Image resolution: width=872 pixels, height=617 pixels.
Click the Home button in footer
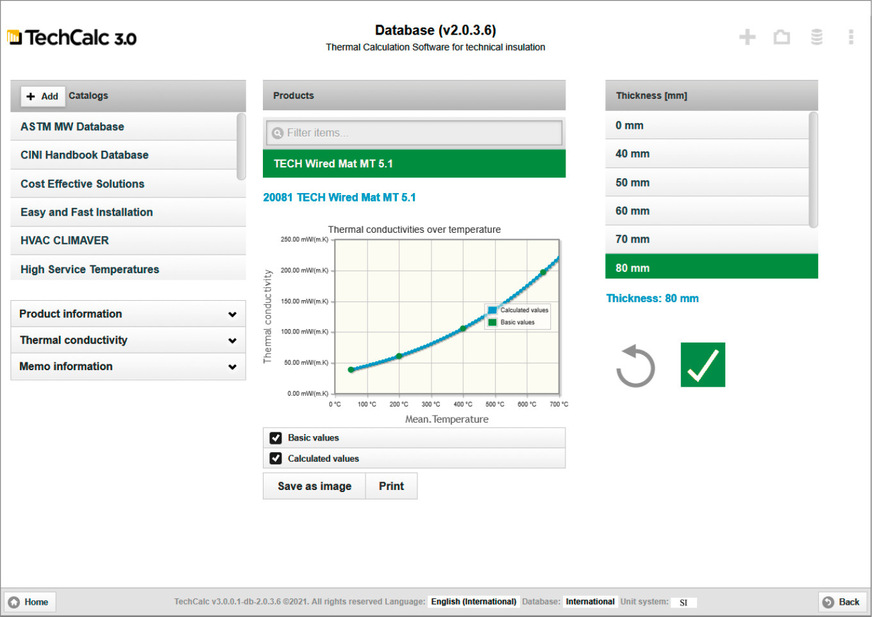point(29,601)
